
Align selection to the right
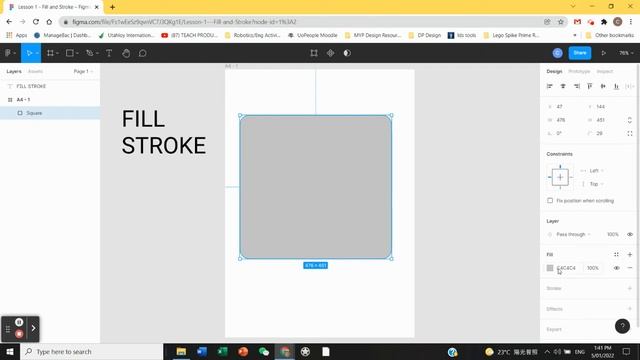tap(576, 86)
